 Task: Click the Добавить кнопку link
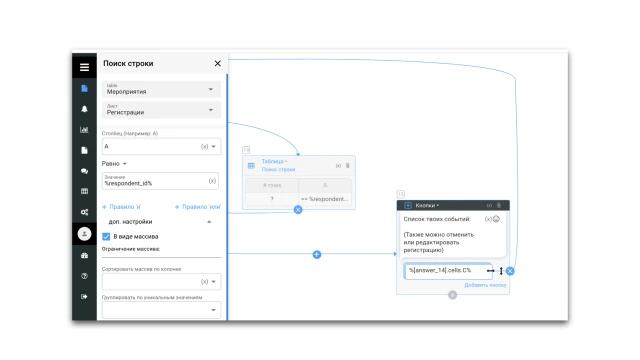click(x=485, y=285)
